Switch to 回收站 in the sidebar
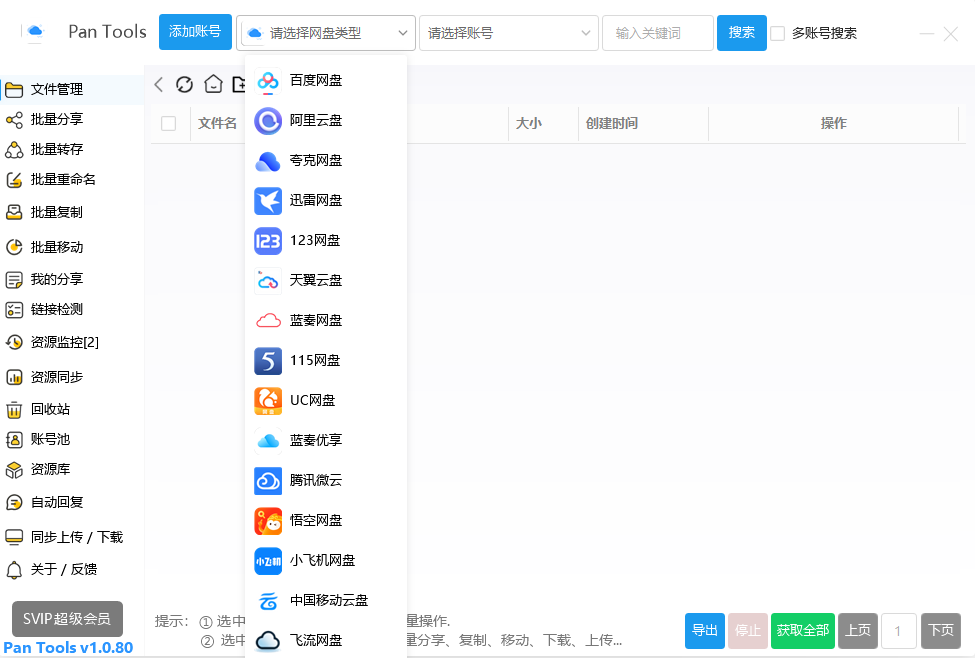This screenshot has height=658, width=975. point(50,409)
